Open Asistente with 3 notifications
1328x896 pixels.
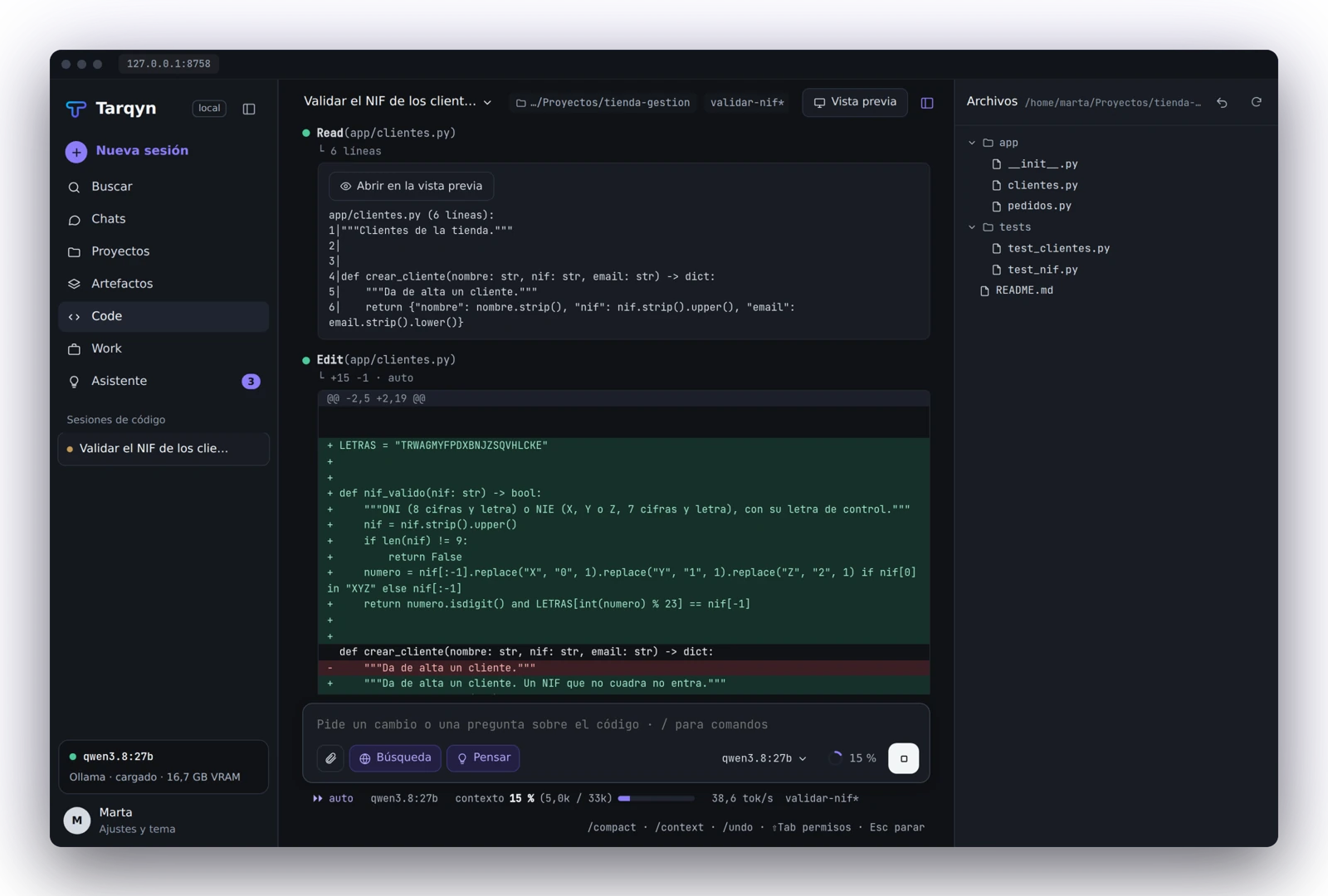[x=164, y=381]
